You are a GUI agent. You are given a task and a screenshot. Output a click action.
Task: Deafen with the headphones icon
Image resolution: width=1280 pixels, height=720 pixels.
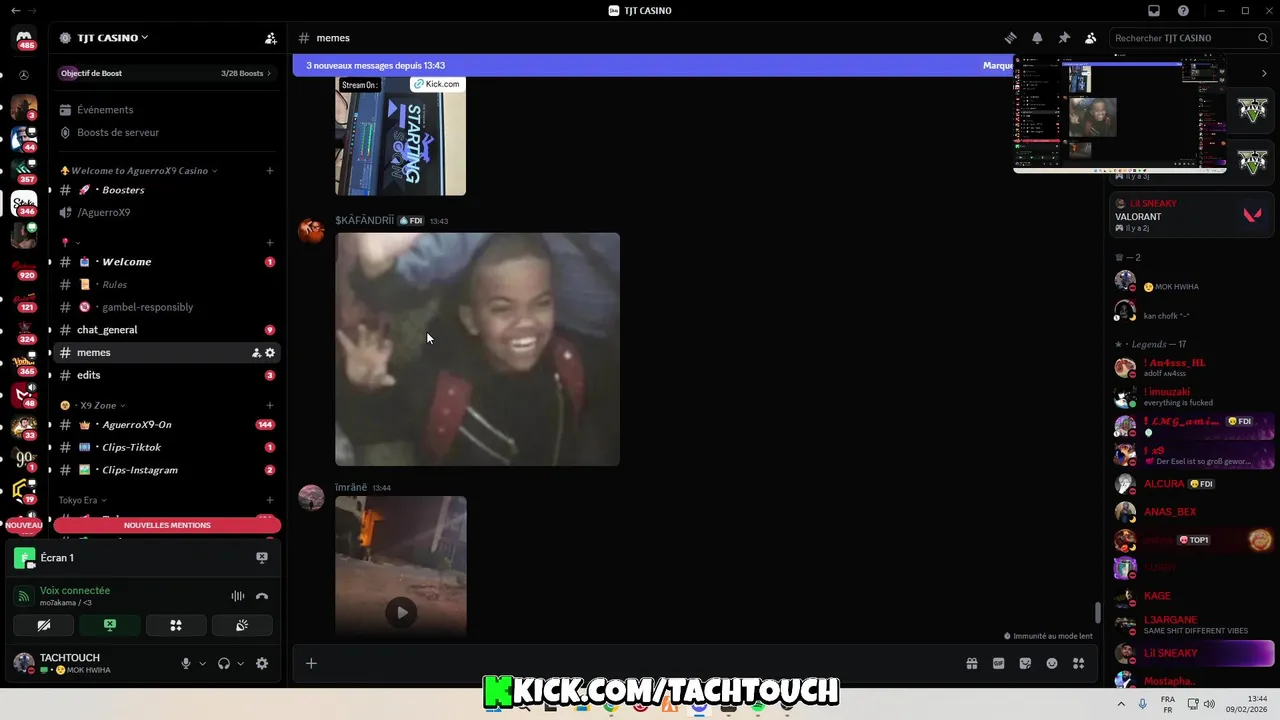(x=224, y=663)
